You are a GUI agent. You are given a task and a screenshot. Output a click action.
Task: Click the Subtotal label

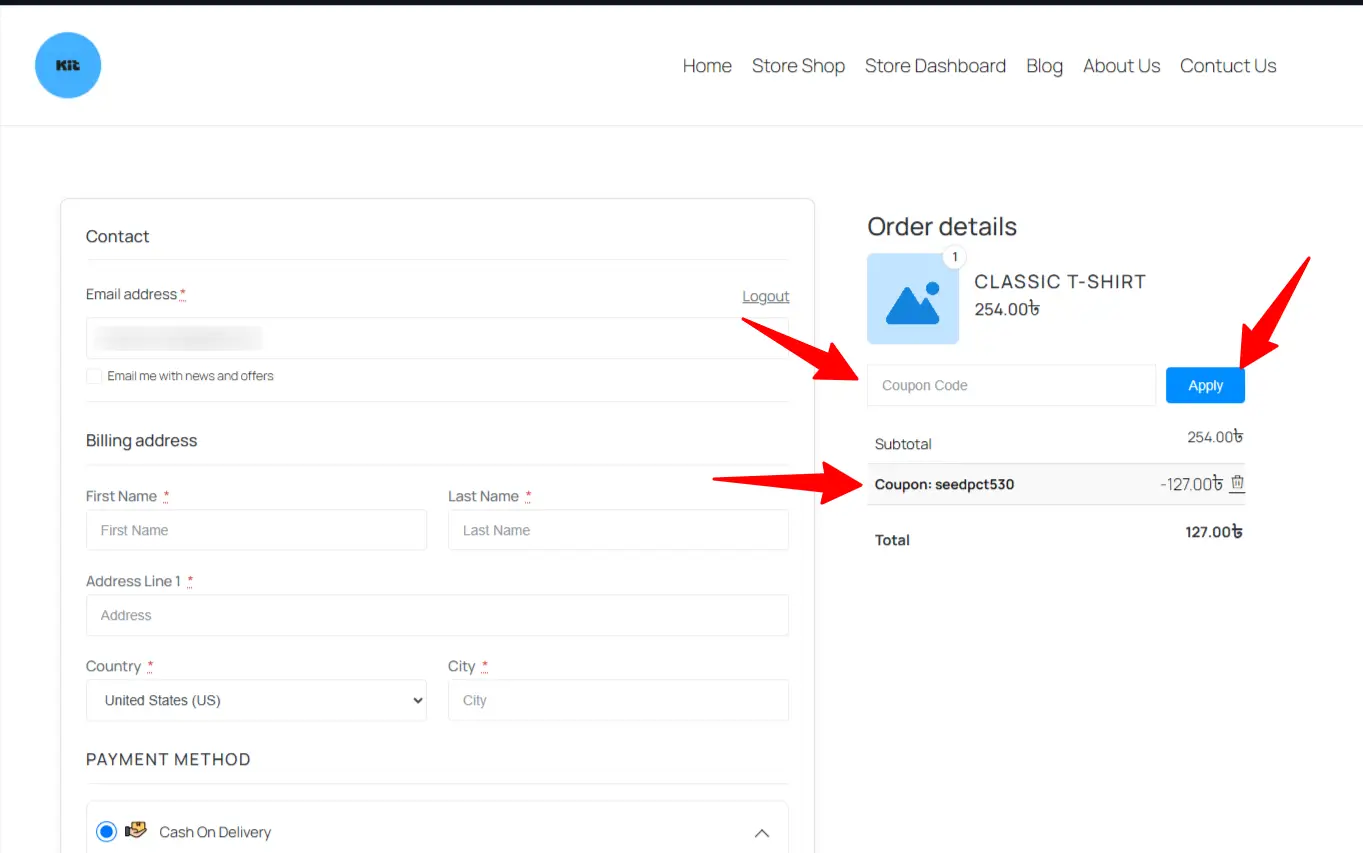[x=903, y=444]
